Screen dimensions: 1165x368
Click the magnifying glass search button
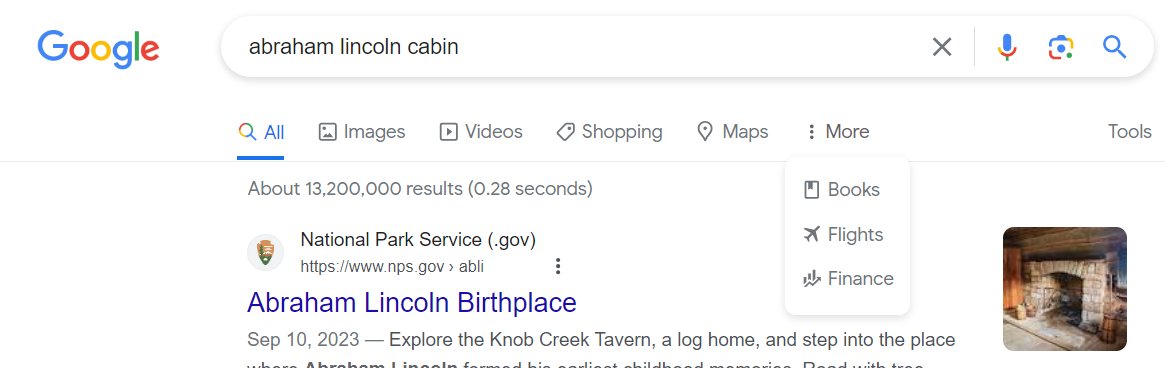coord(1114,47)
